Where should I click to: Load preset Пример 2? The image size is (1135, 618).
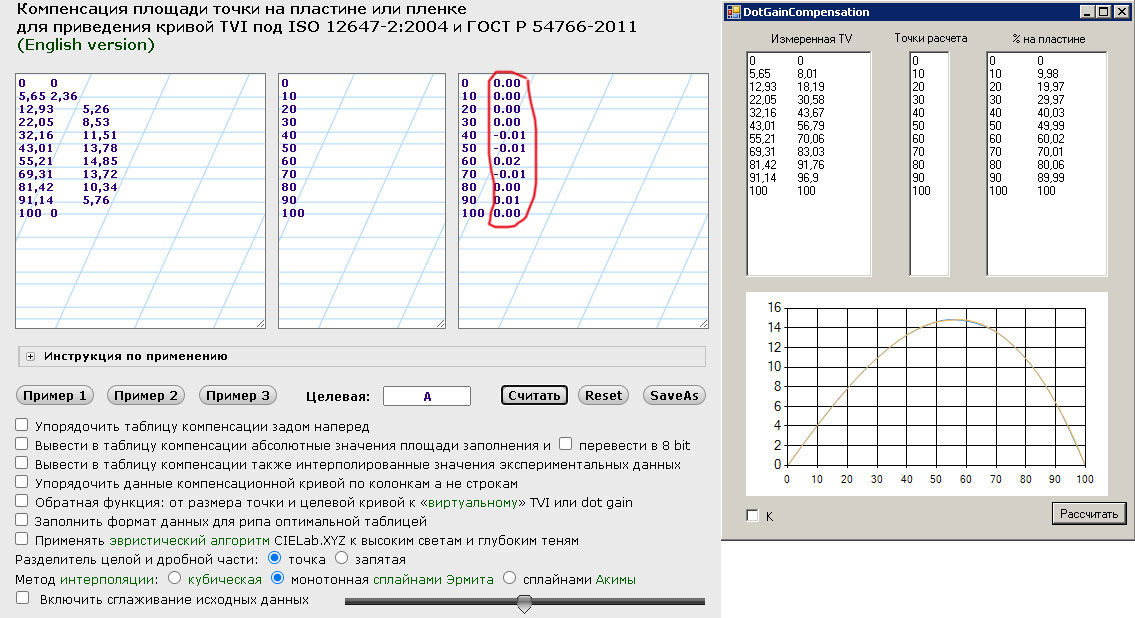coord(145,395)
